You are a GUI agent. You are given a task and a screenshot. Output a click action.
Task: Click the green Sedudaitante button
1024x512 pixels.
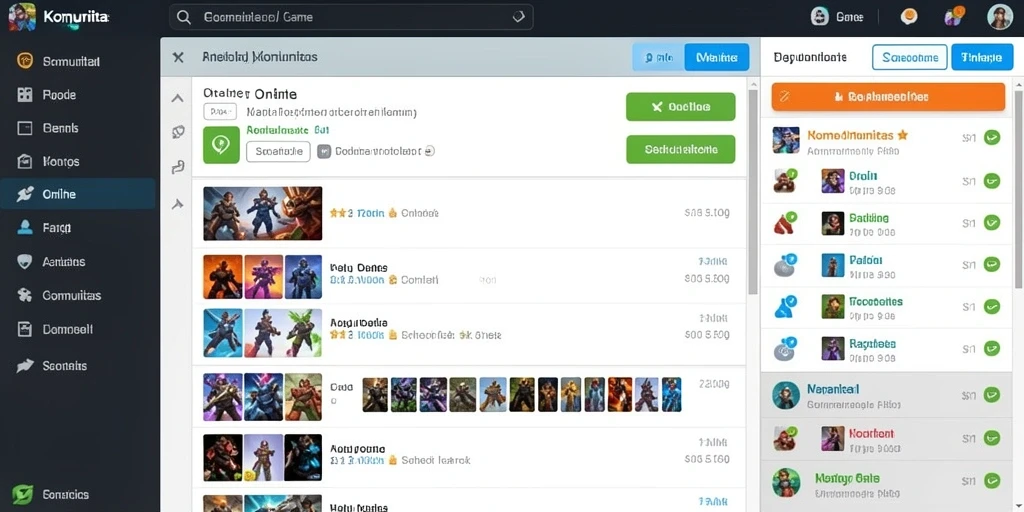coord(680,150)
